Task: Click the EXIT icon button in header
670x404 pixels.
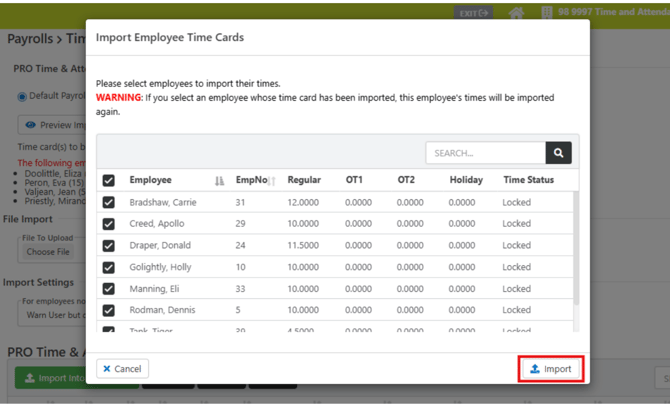Action: 473,13
